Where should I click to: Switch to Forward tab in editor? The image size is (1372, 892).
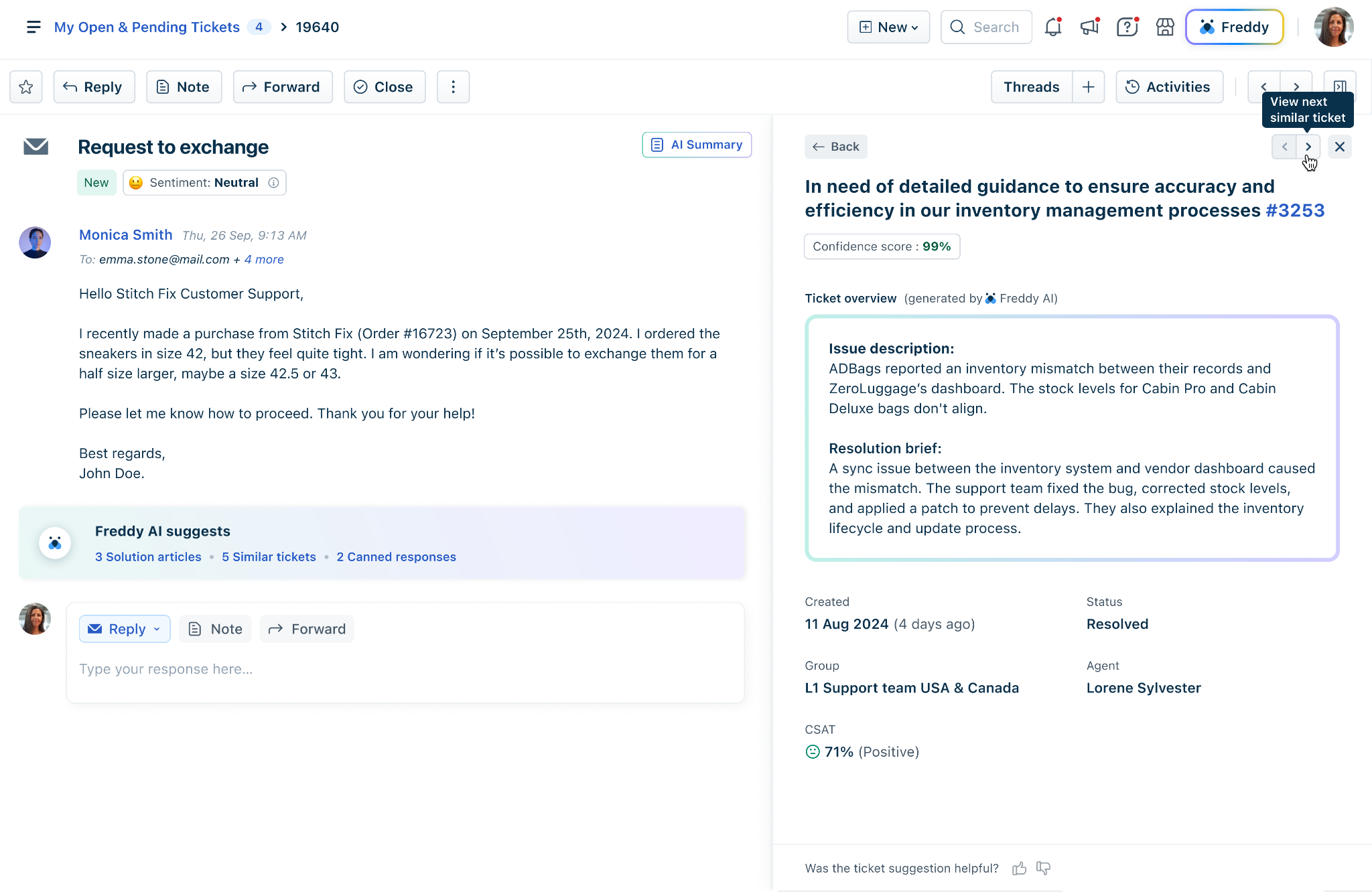(307, 629)
